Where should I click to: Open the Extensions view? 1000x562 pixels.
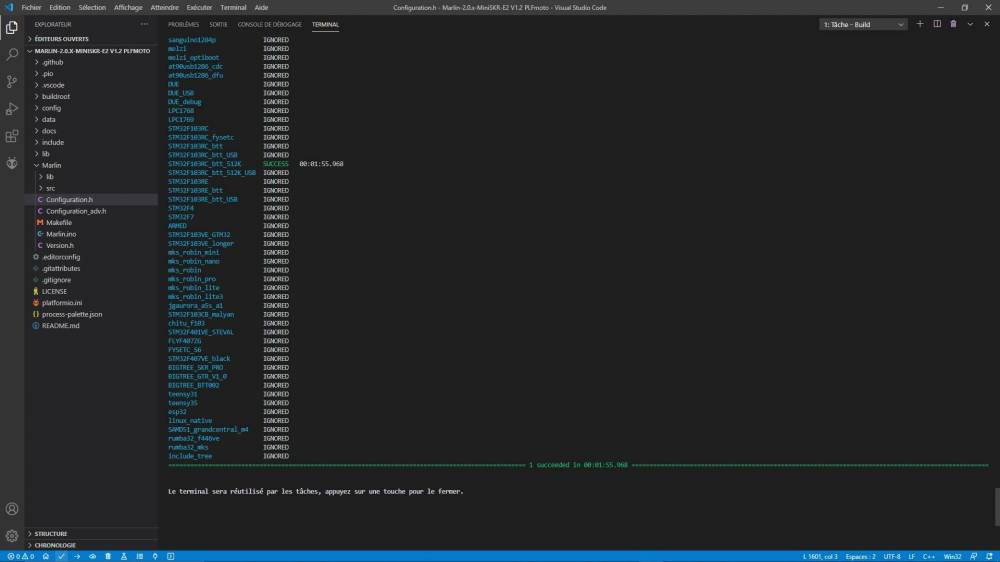pos(11,137)
